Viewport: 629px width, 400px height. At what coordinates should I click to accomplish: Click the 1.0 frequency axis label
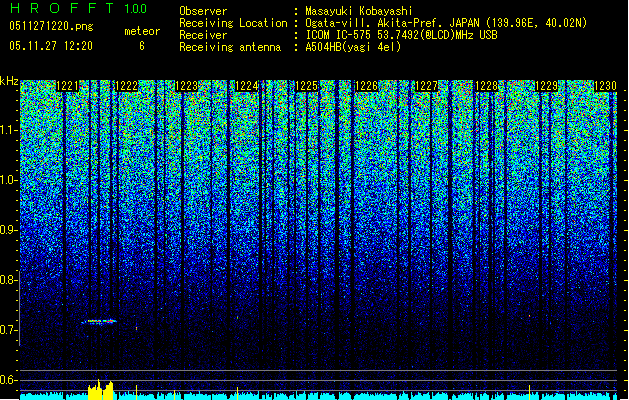9,180
